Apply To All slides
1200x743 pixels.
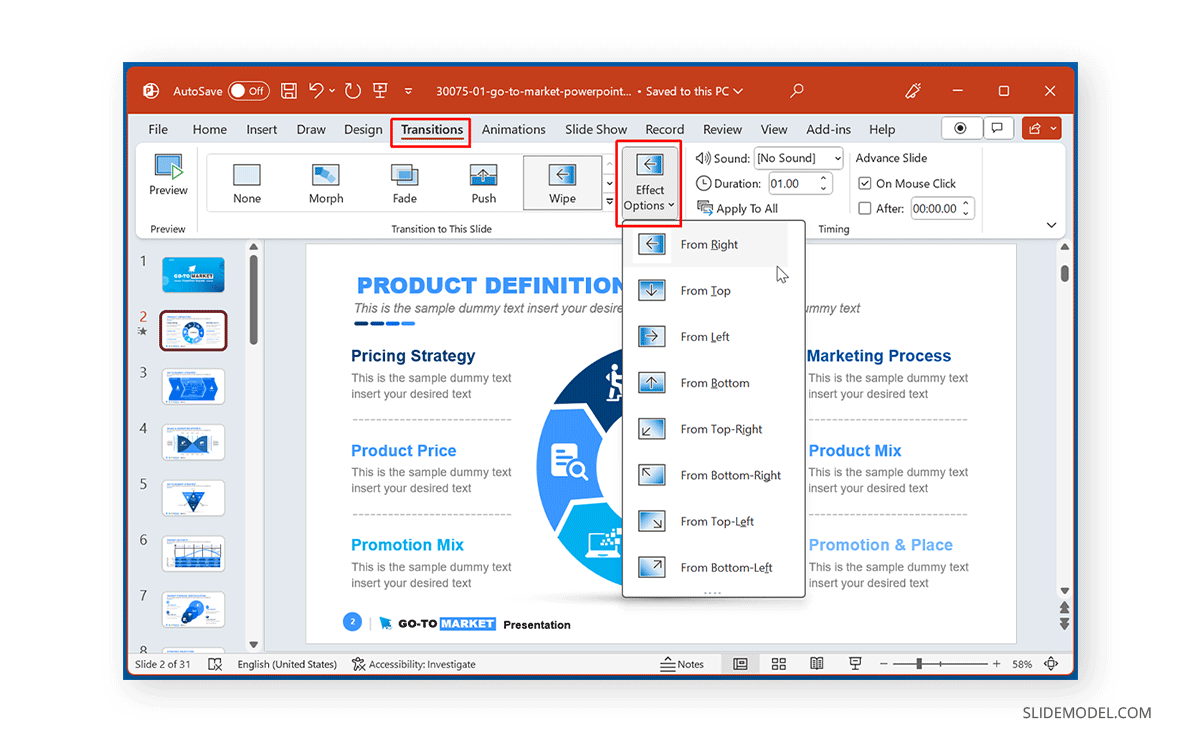click(738, 208)
